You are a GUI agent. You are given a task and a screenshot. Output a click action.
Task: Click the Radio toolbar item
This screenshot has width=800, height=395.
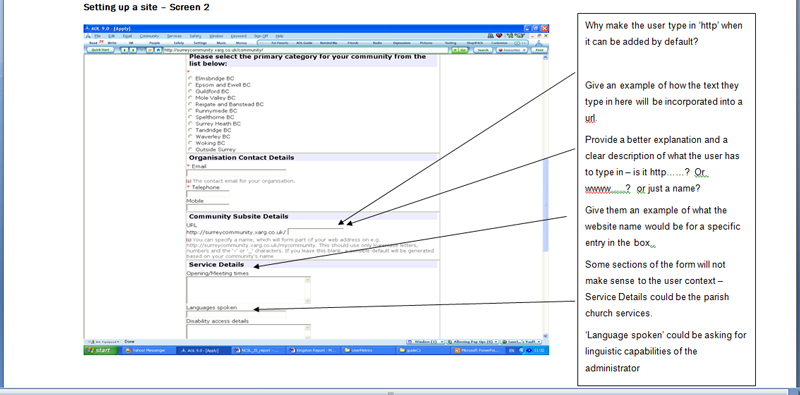377,43
